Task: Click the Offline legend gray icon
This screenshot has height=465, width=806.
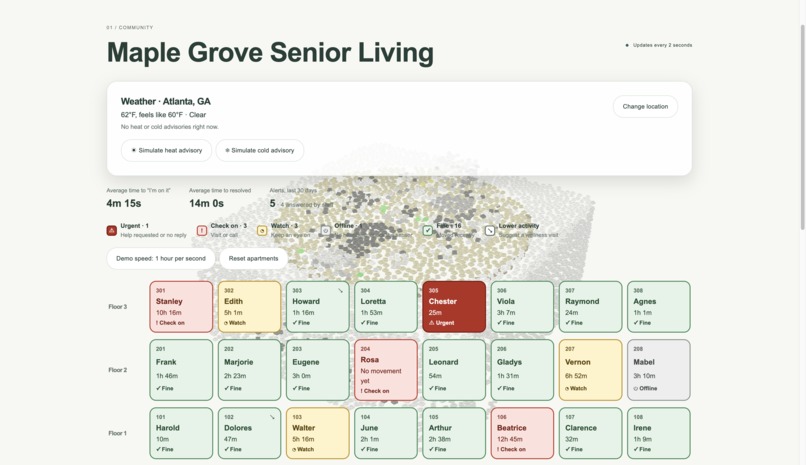Action: pos(325,231)
